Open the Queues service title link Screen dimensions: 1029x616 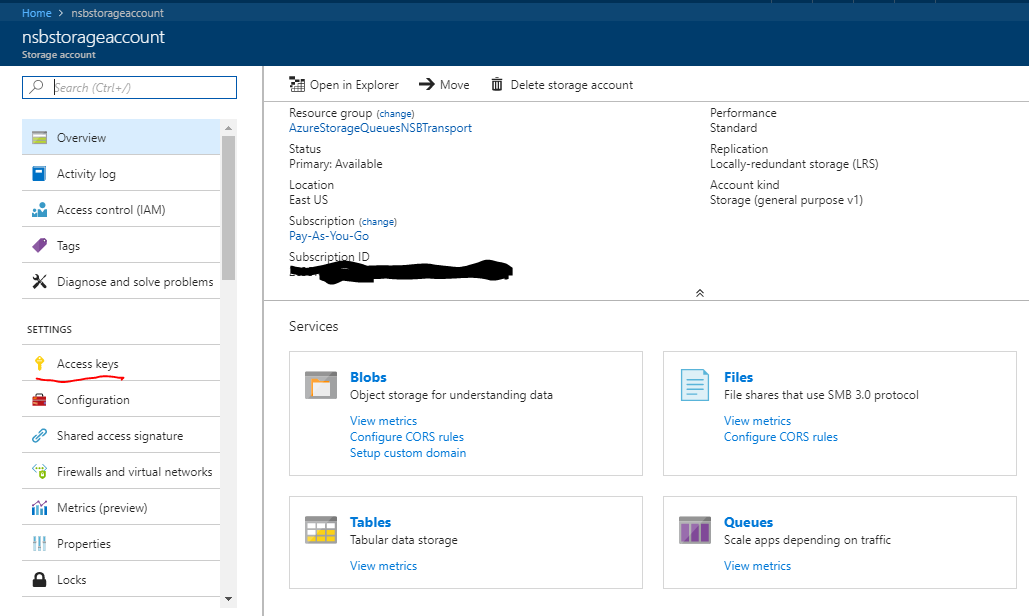click(x=748, y=522)
